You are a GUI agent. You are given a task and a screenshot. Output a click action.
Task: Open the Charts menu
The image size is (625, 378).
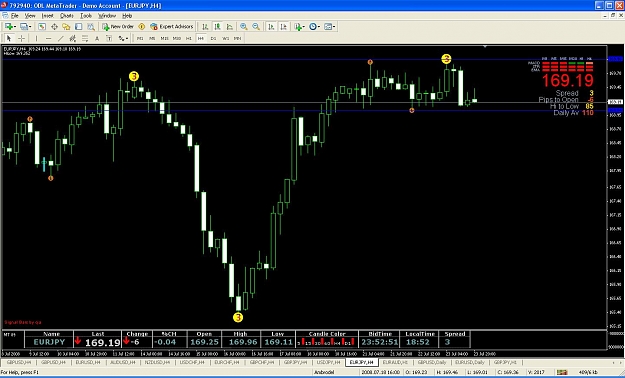[x=67, y=16]
